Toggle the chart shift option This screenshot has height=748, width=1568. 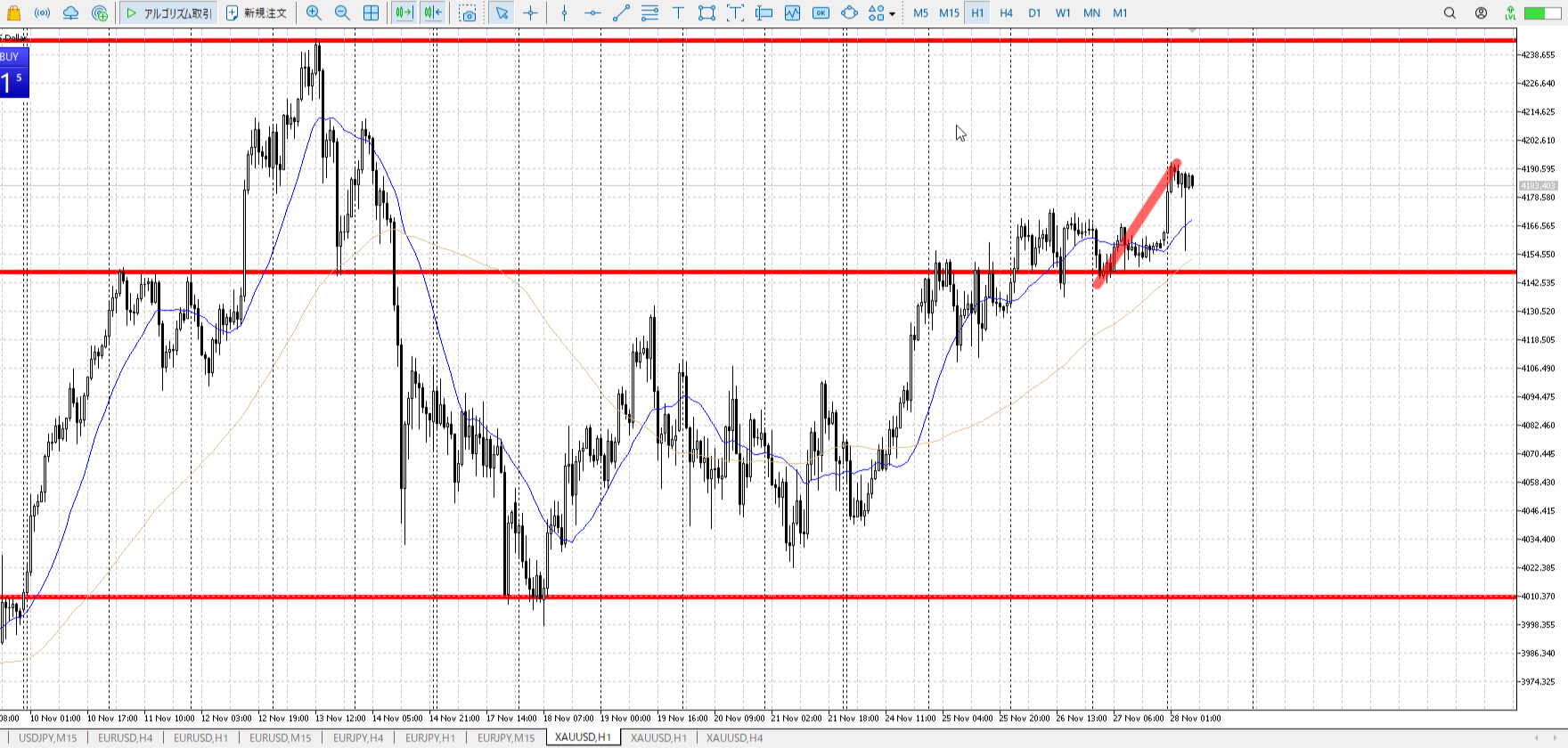point(433,13)
